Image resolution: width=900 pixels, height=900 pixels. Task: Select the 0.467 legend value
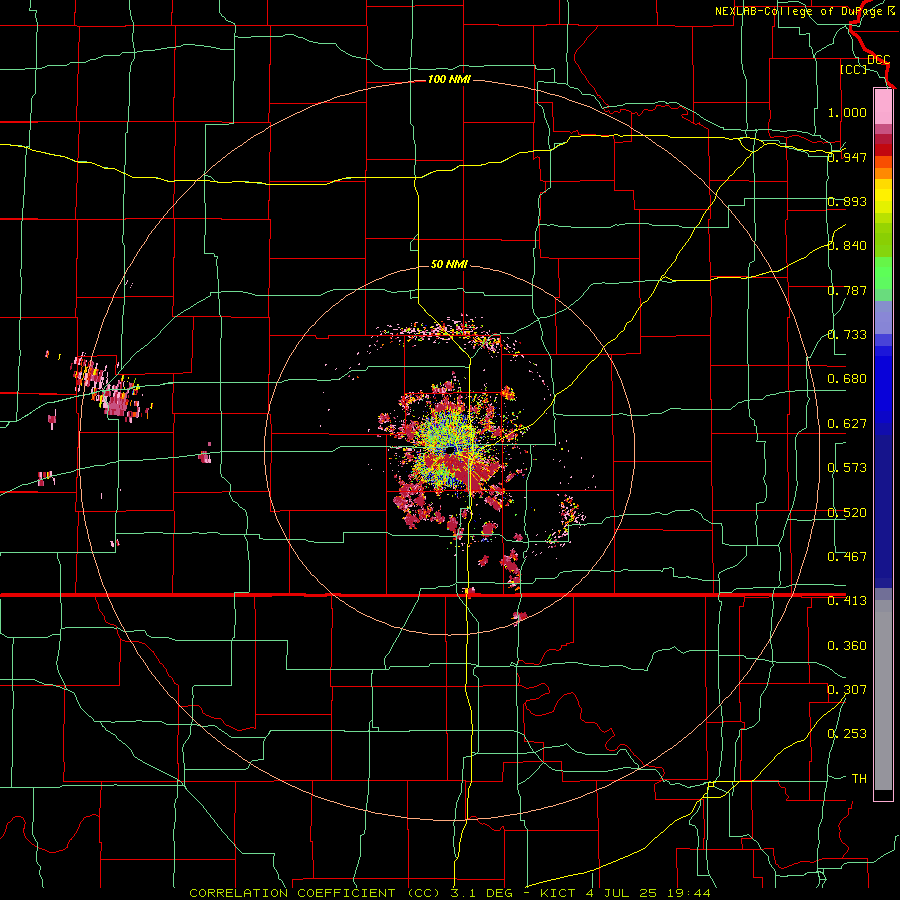[847, 557]
